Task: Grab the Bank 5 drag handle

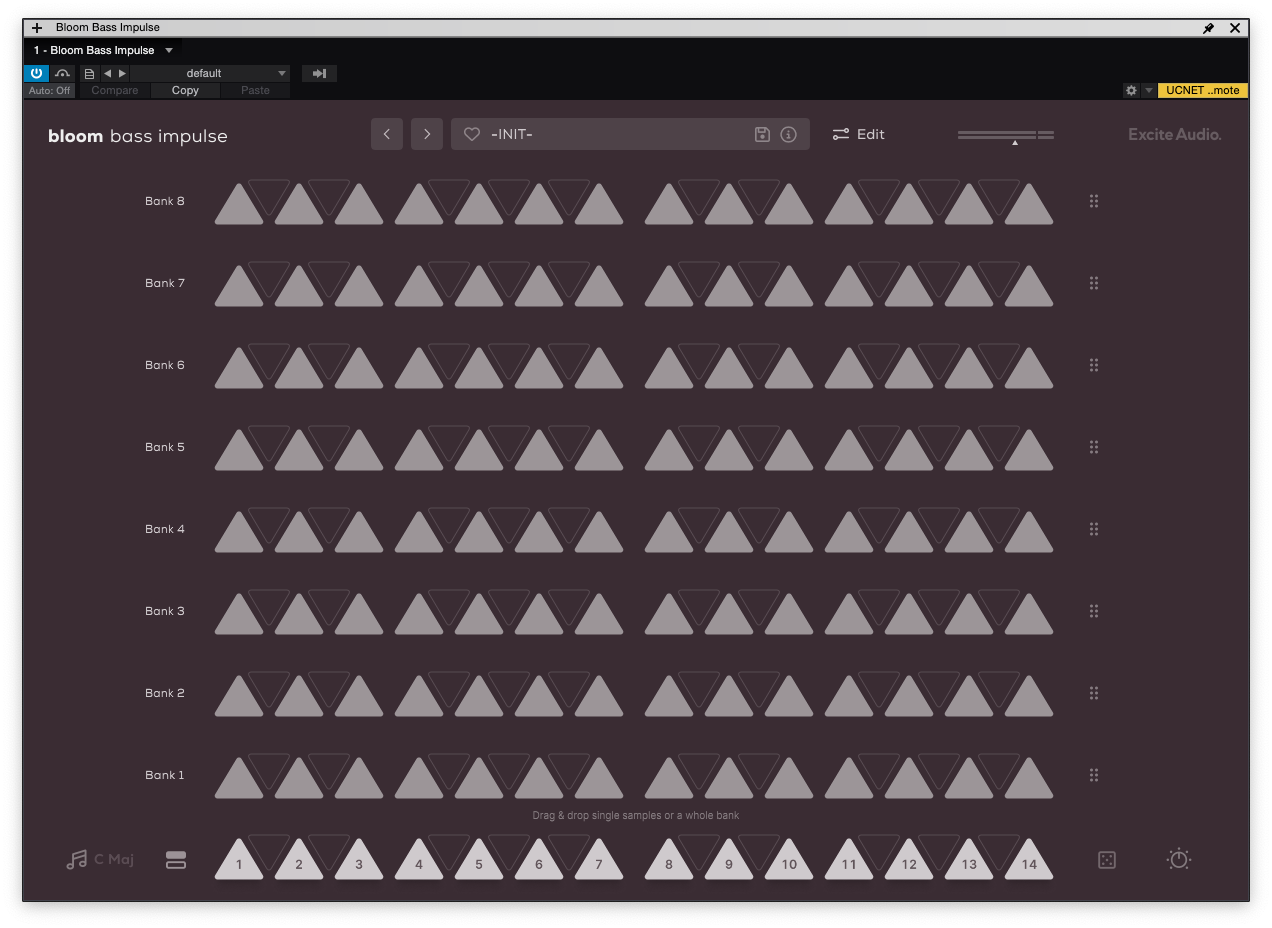Action: [1094, 447]
